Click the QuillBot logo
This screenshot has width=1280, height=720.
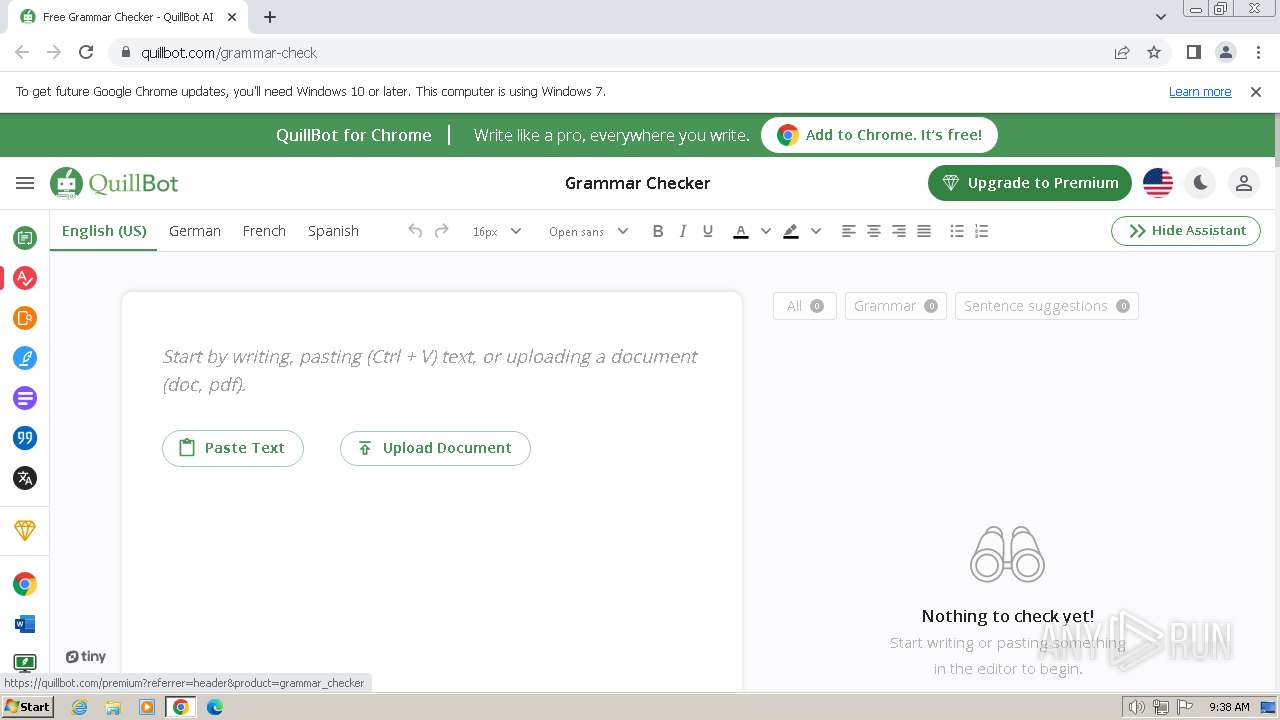[x=115, y=183]
